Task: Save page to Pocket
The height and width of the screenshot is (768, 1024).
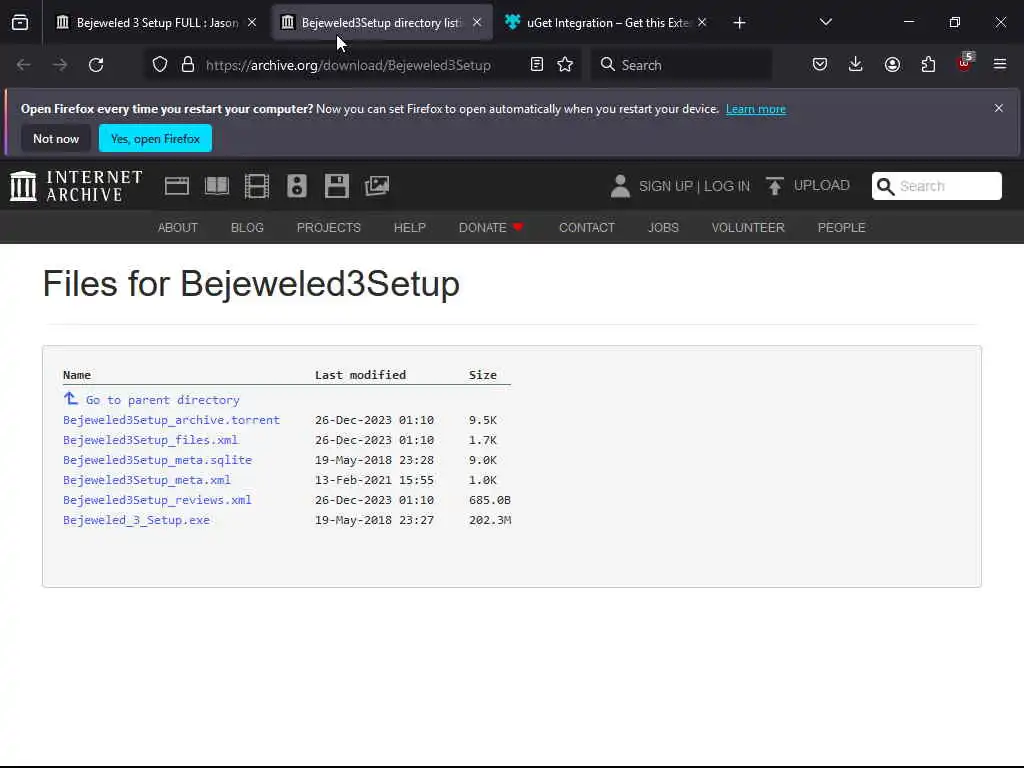Action: pos(820,65)
